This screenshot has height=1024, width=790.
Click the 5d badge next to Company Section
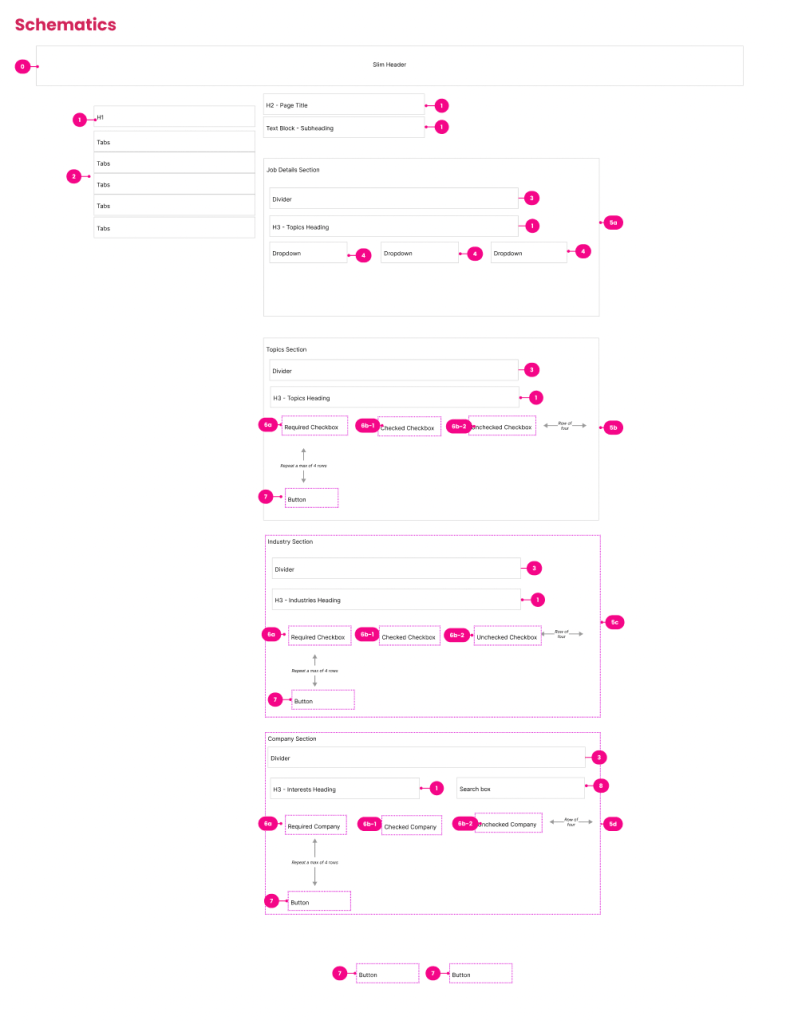pyautogui.click(x=614, y=824)
